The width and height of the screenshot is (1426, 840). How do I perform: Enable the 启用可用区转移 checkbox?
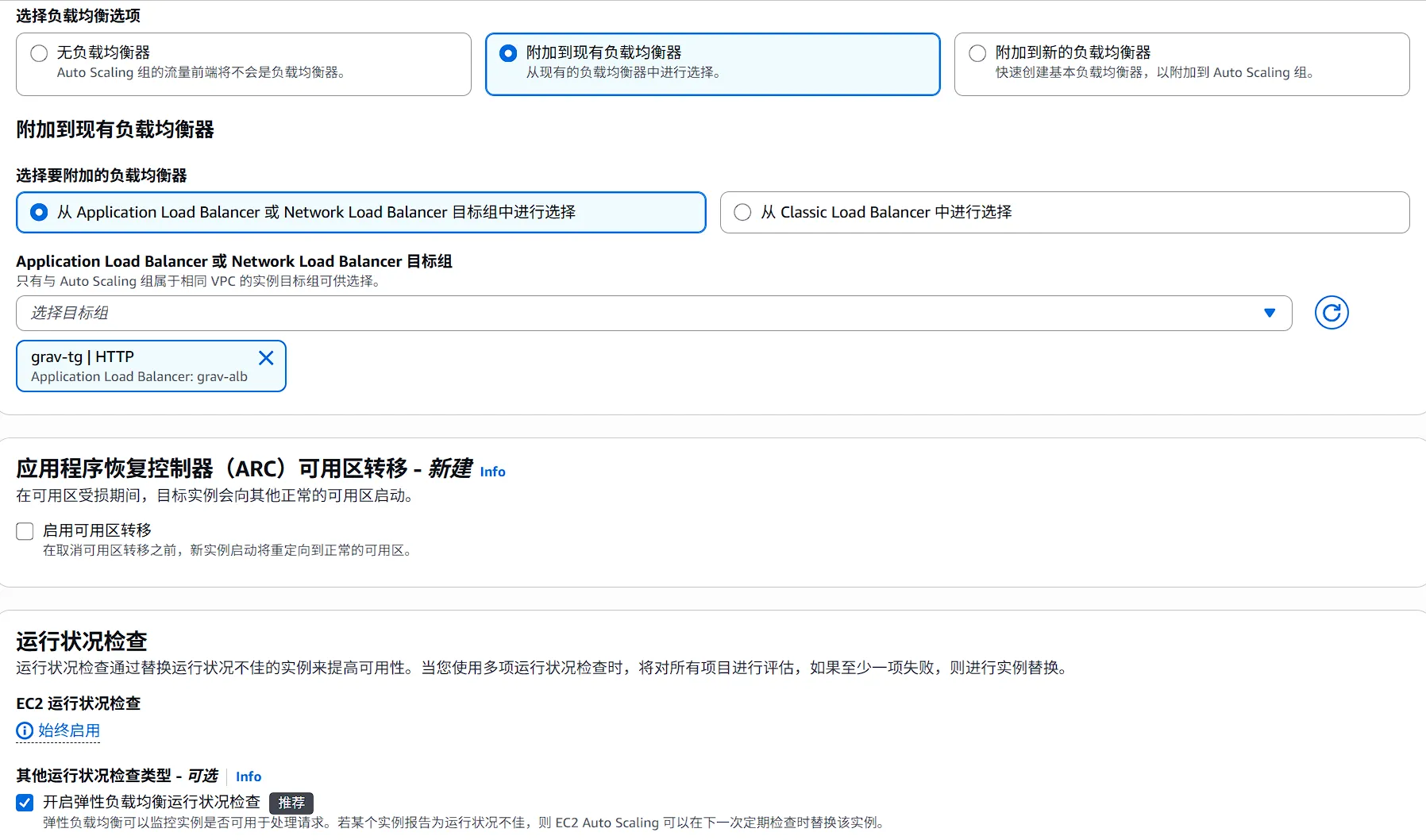(25, 531)
